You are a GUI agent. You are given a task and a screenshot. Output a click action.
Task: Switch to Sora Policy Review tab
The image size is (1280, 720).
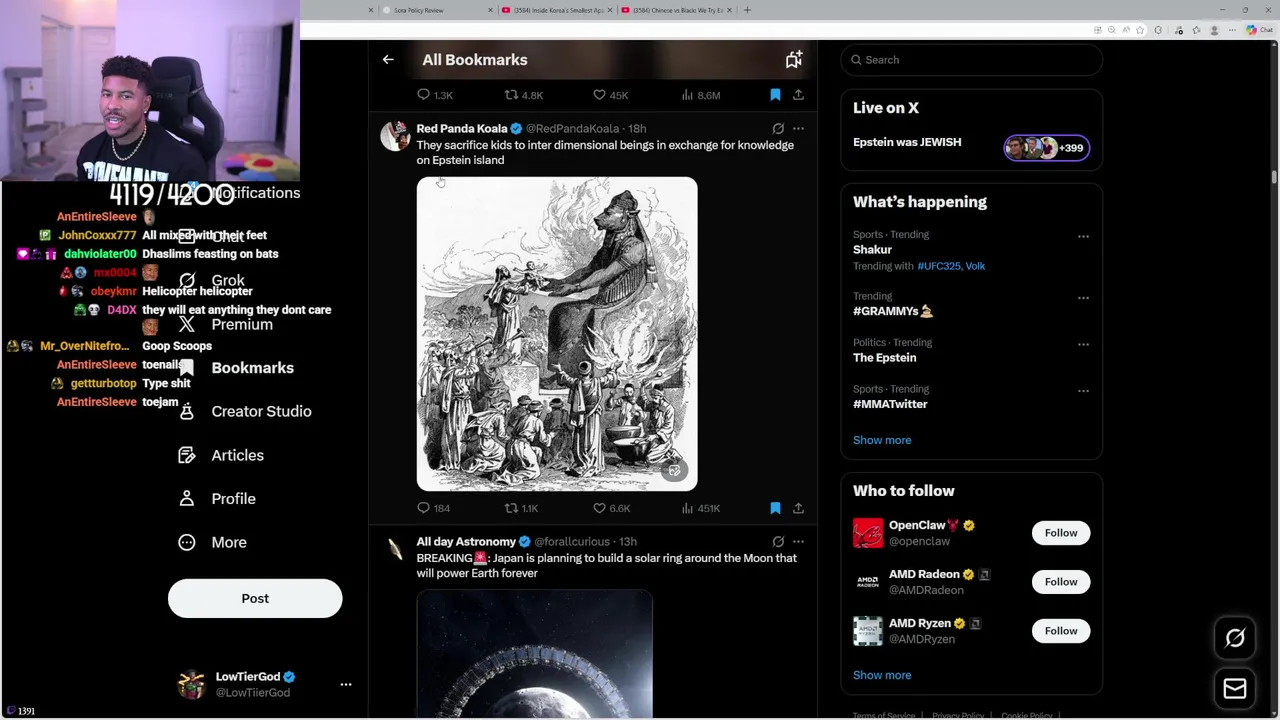pos(437,10)
